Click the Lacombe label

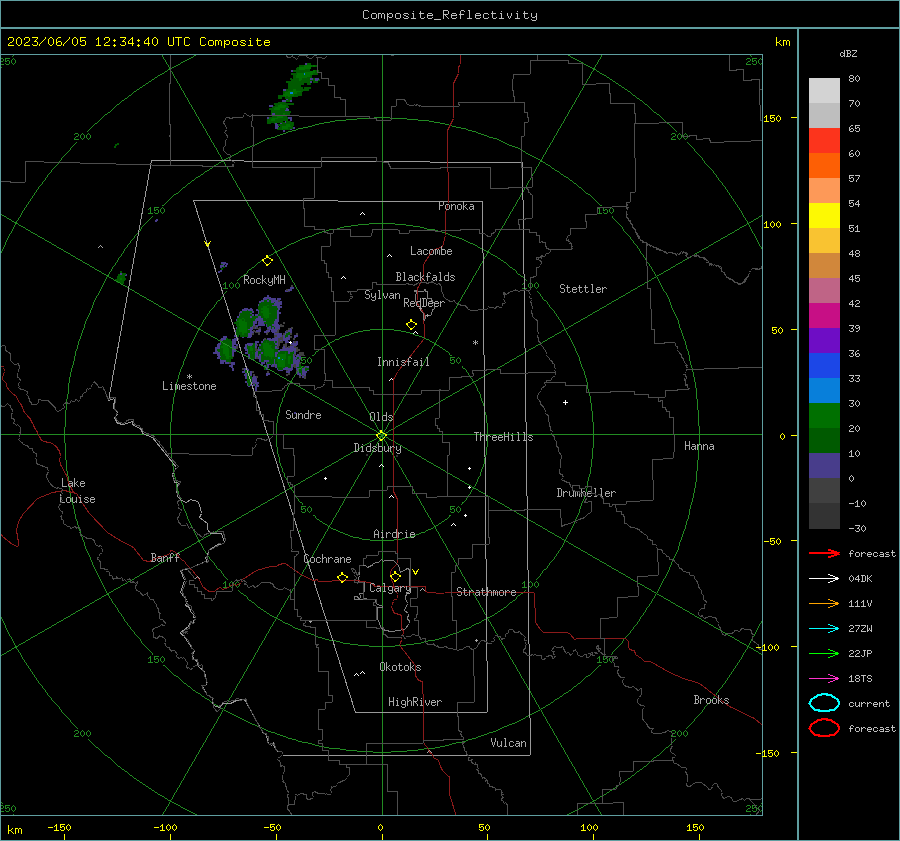pos(431,251)
